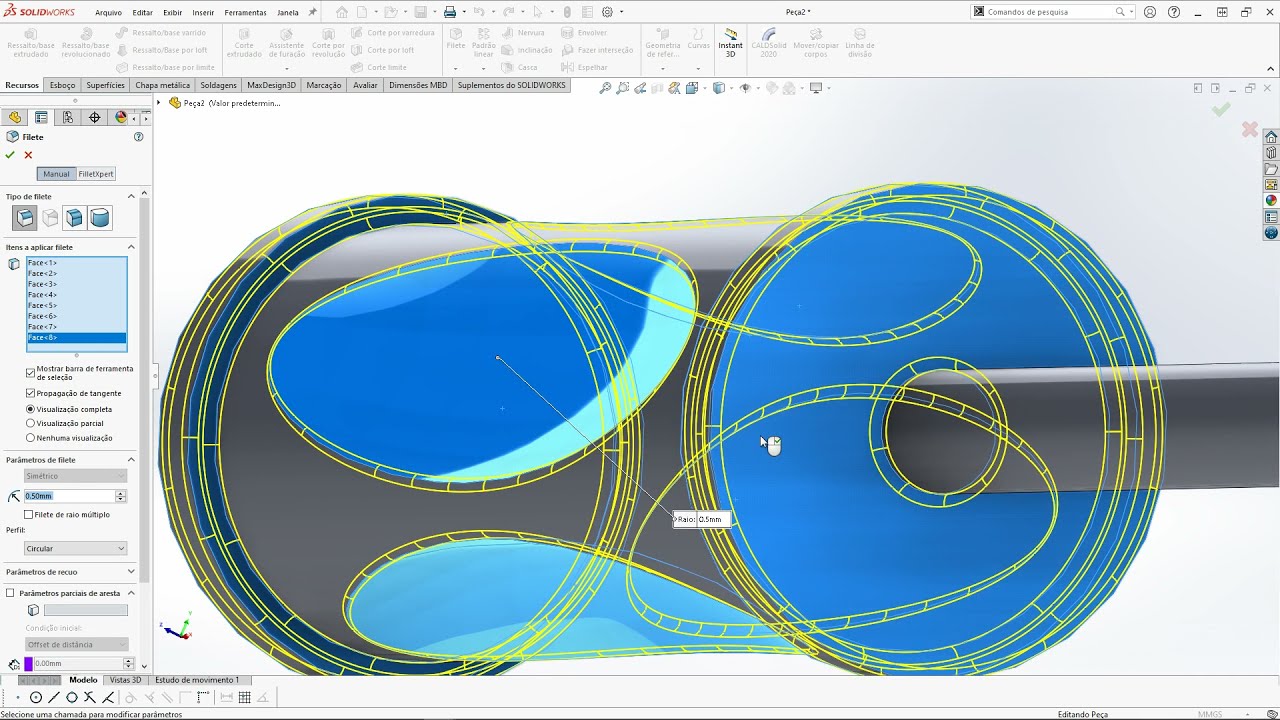Switch to the Estudo de movimento 1 tab
1280x720 pixels.
click(x=197, y=680)
